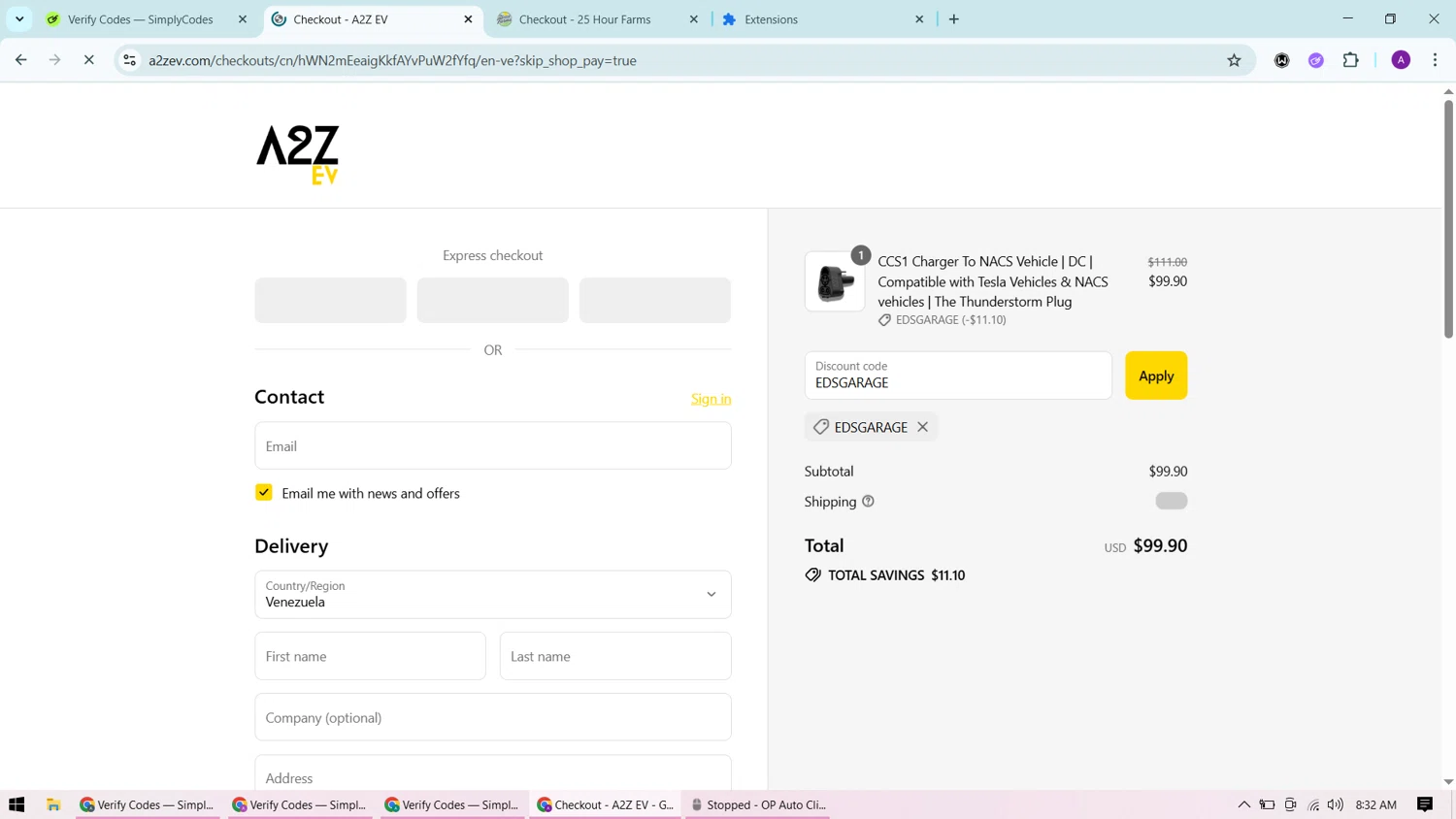Stop loading the page
The width and height of the screenshot is (1456, 819).
(88, 60)
